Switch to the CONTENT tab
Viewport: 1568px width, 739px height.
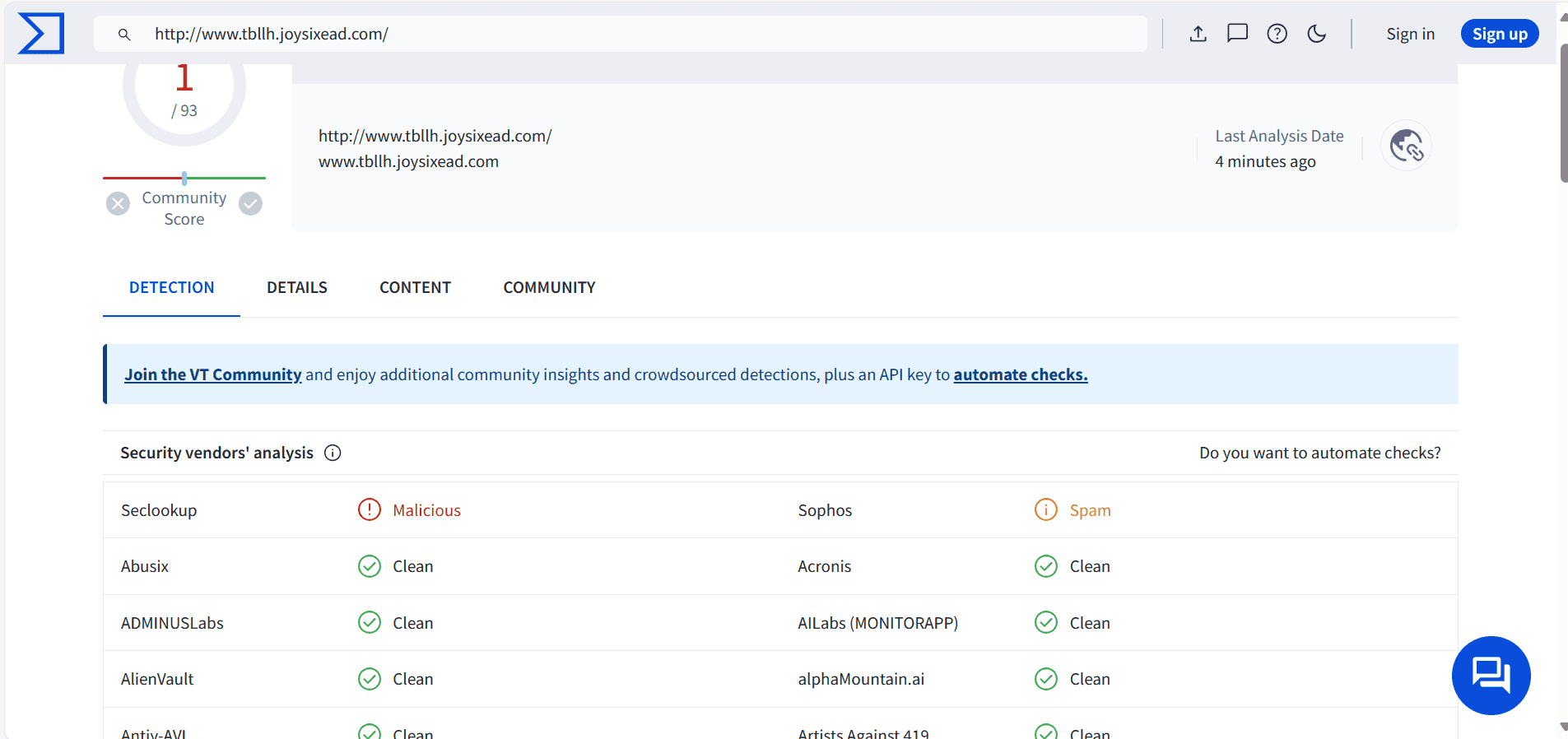click(415, 287)
